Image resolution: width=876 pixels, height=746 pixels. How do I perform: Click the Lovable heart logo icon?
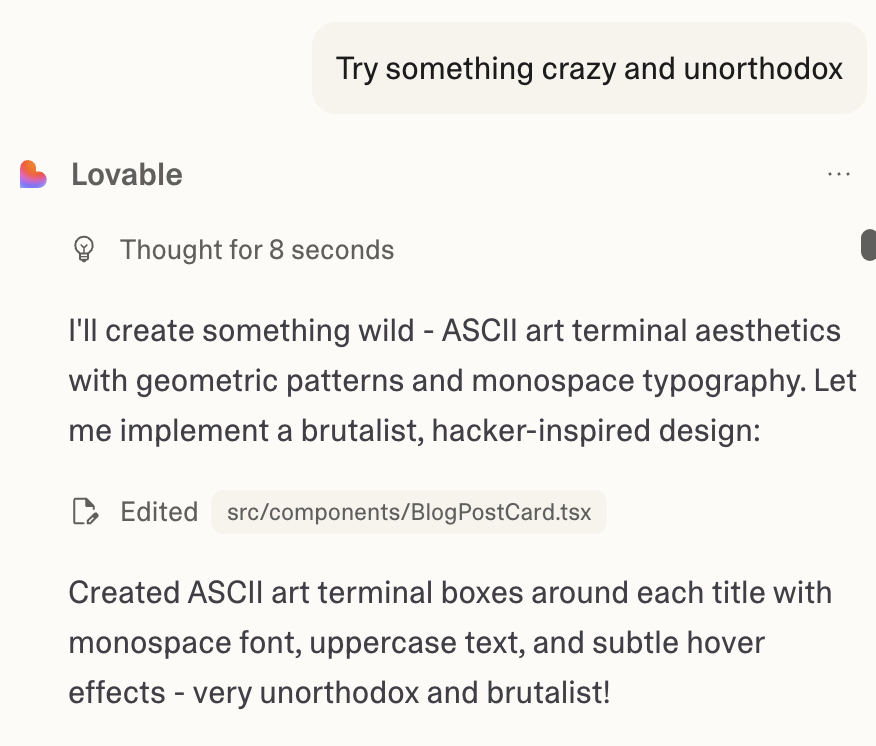tap(33, 175)
